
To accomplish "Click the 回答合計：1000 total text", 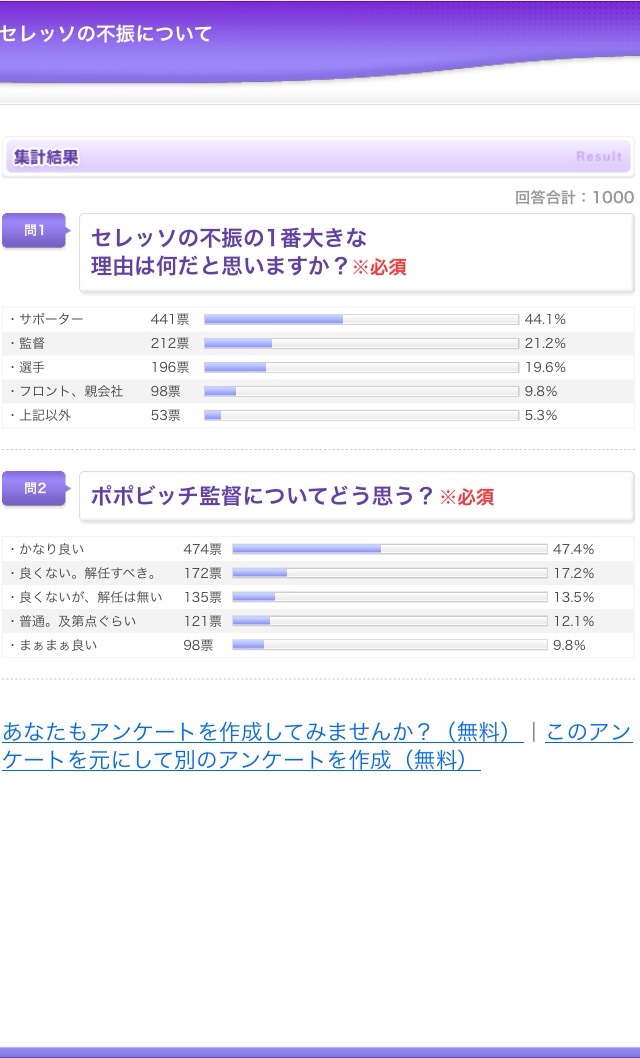I will 574,197.
